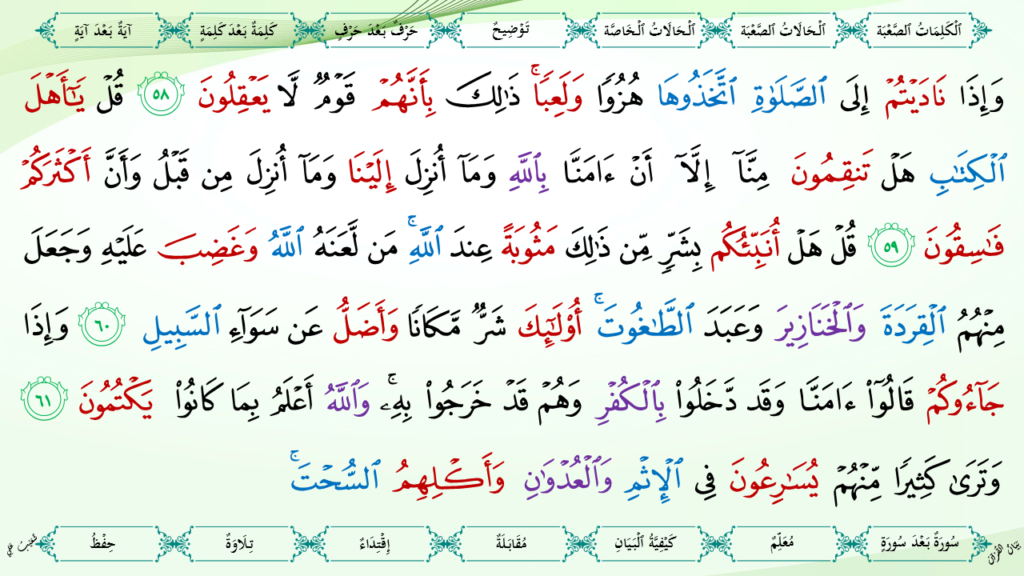The image size is (1024, 576).
Task: Click the purple word وَالْخَنَازِيرَ
Action: [x=820, y=323]
